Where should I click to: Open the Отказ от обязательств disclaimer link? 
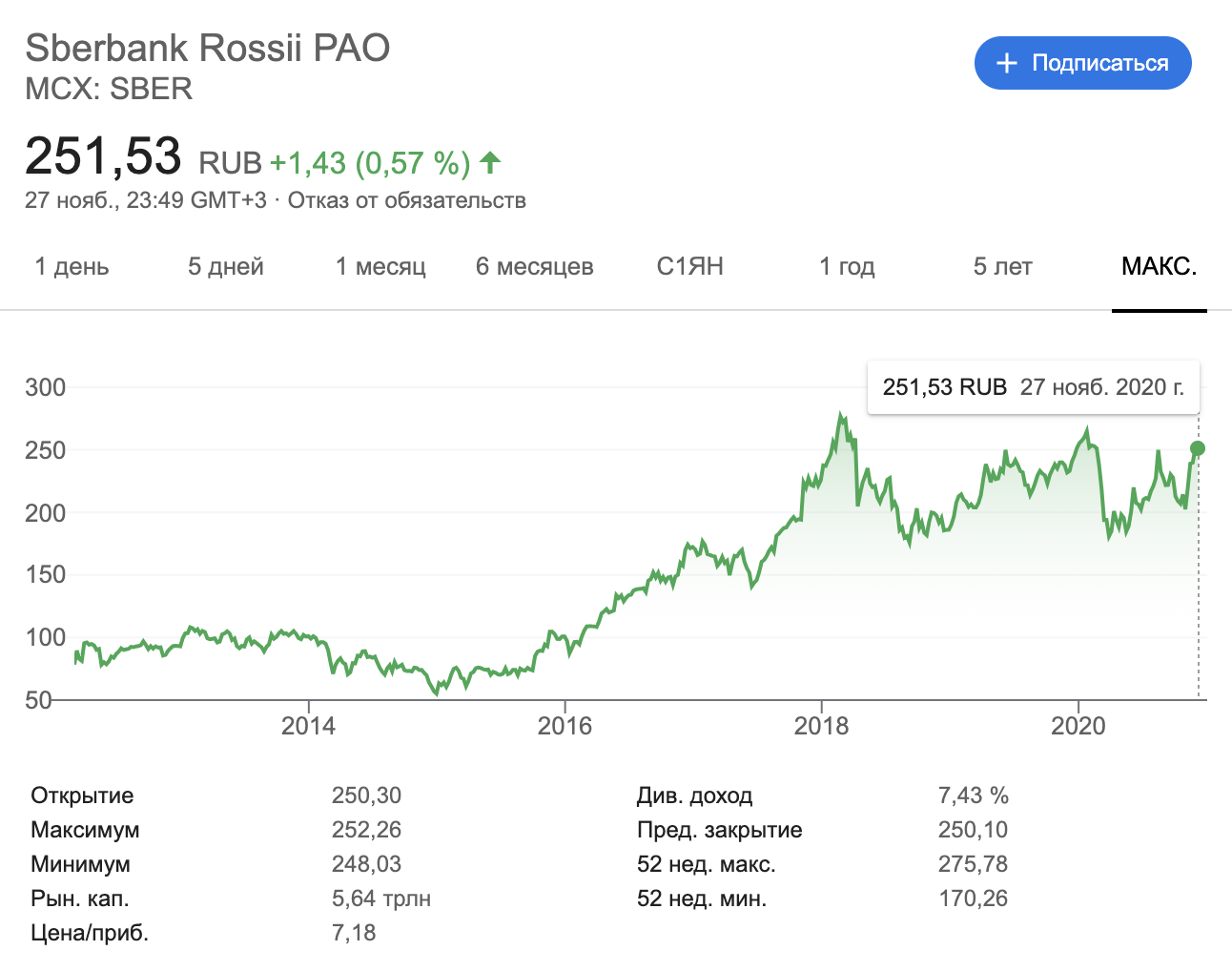tap(407, 200)
